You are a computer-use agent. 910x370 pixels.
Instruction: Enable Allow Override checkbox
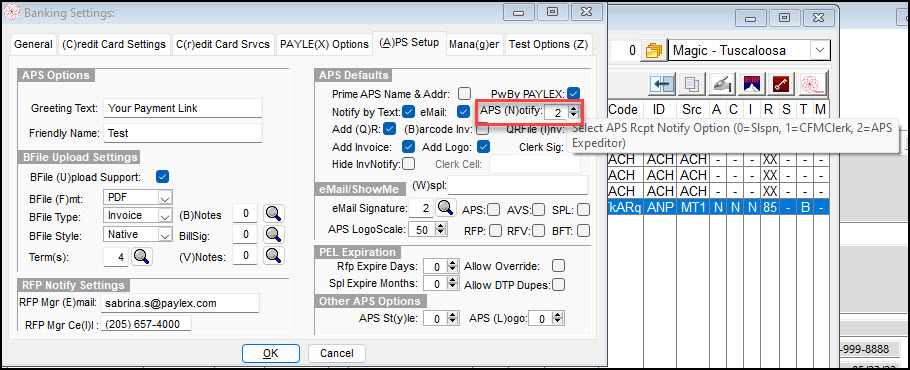(558, 266)
